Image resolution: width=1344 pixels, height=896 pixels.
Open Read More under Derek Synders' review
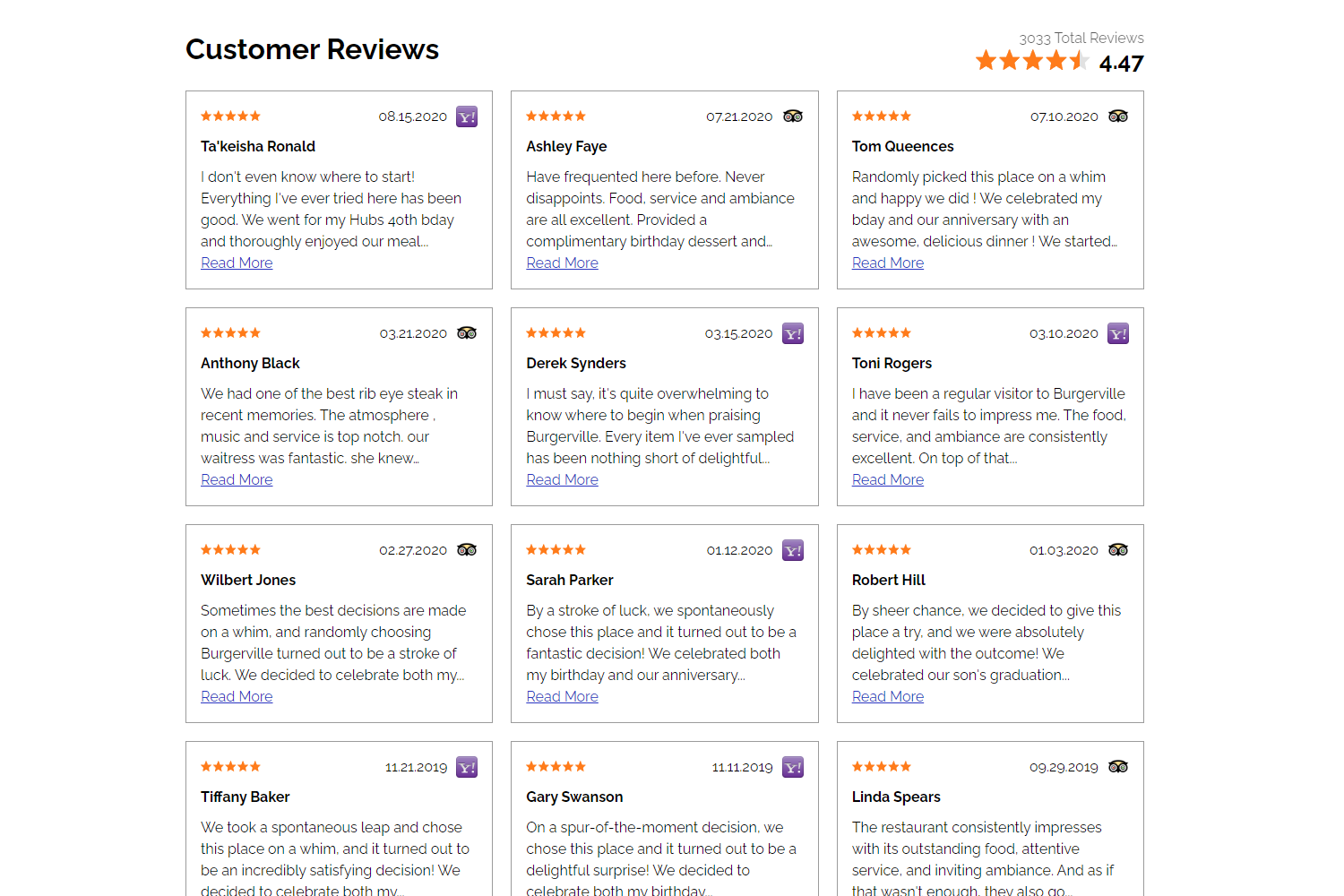562,479
